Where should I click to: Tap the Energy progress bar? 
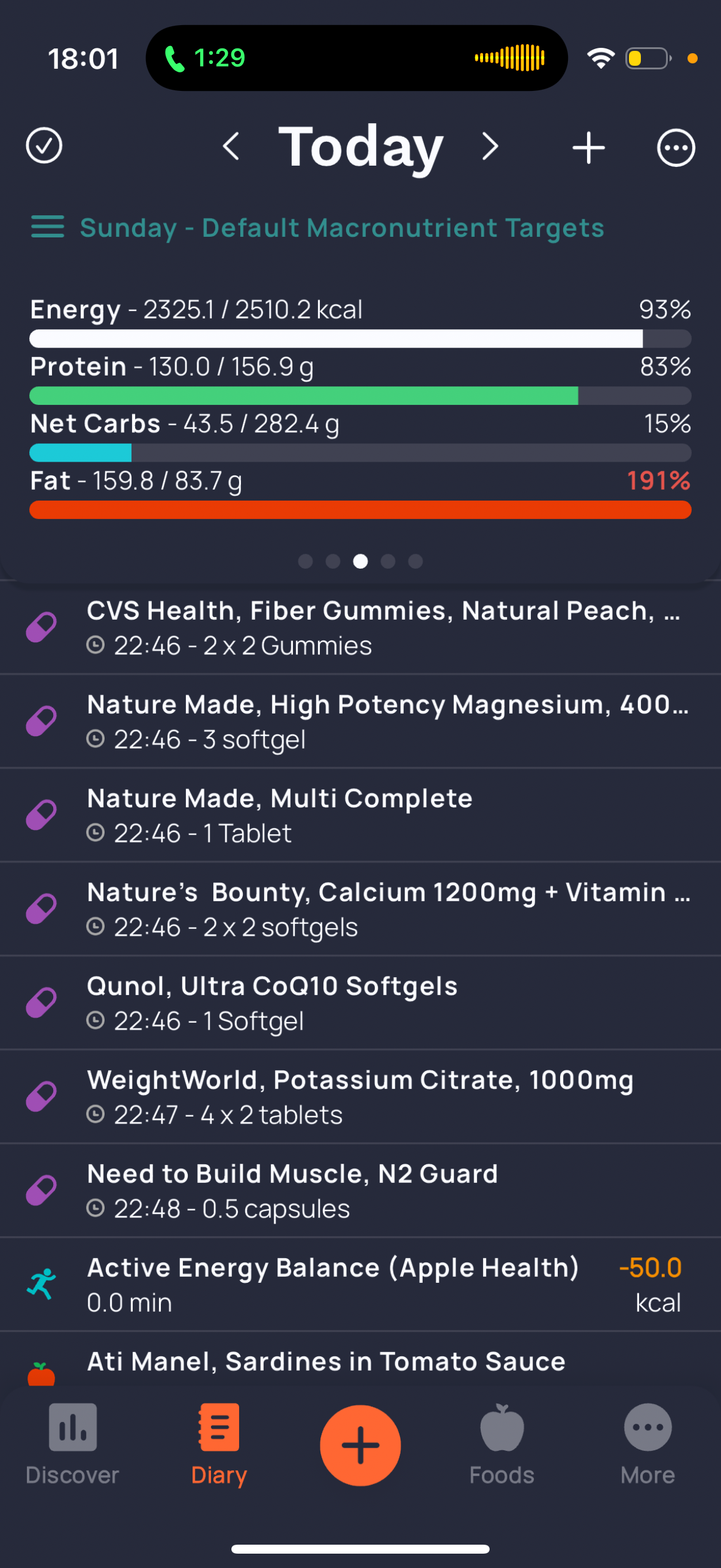click(x=360, y=338)
